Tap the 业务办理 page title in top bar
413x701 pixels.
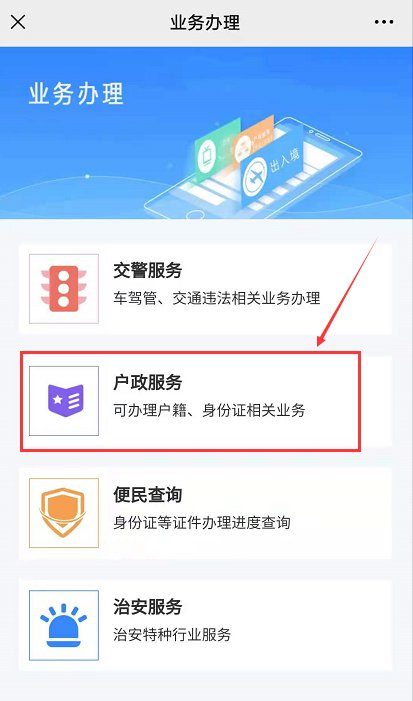(205, 22)
